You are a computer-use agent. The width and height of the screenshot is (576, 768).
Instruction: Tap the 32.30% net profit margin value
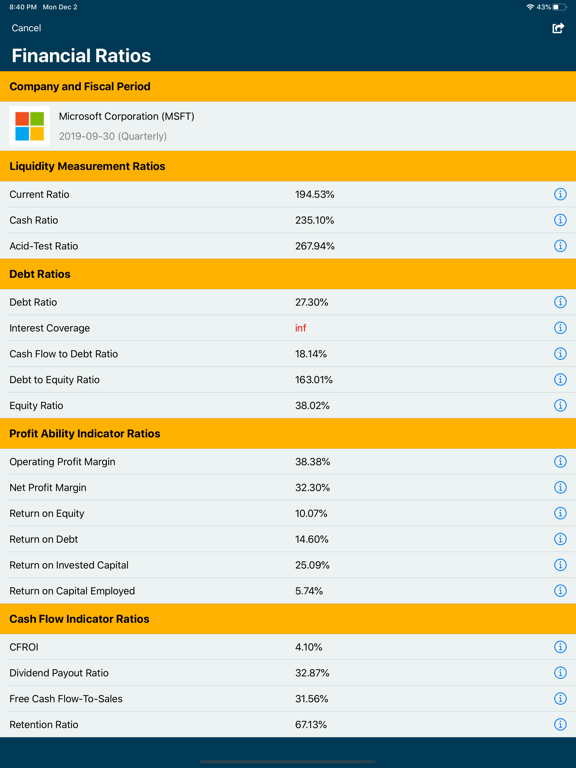[x=312, y=487]
